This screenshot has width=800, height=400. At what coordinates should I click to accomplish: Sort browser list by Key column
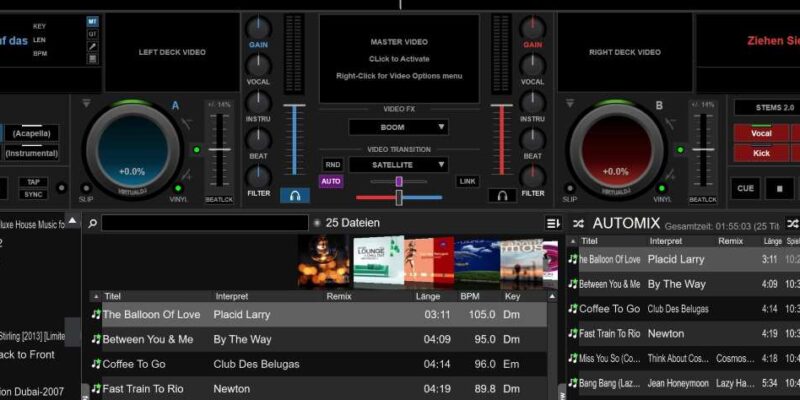tap(512, 296)
